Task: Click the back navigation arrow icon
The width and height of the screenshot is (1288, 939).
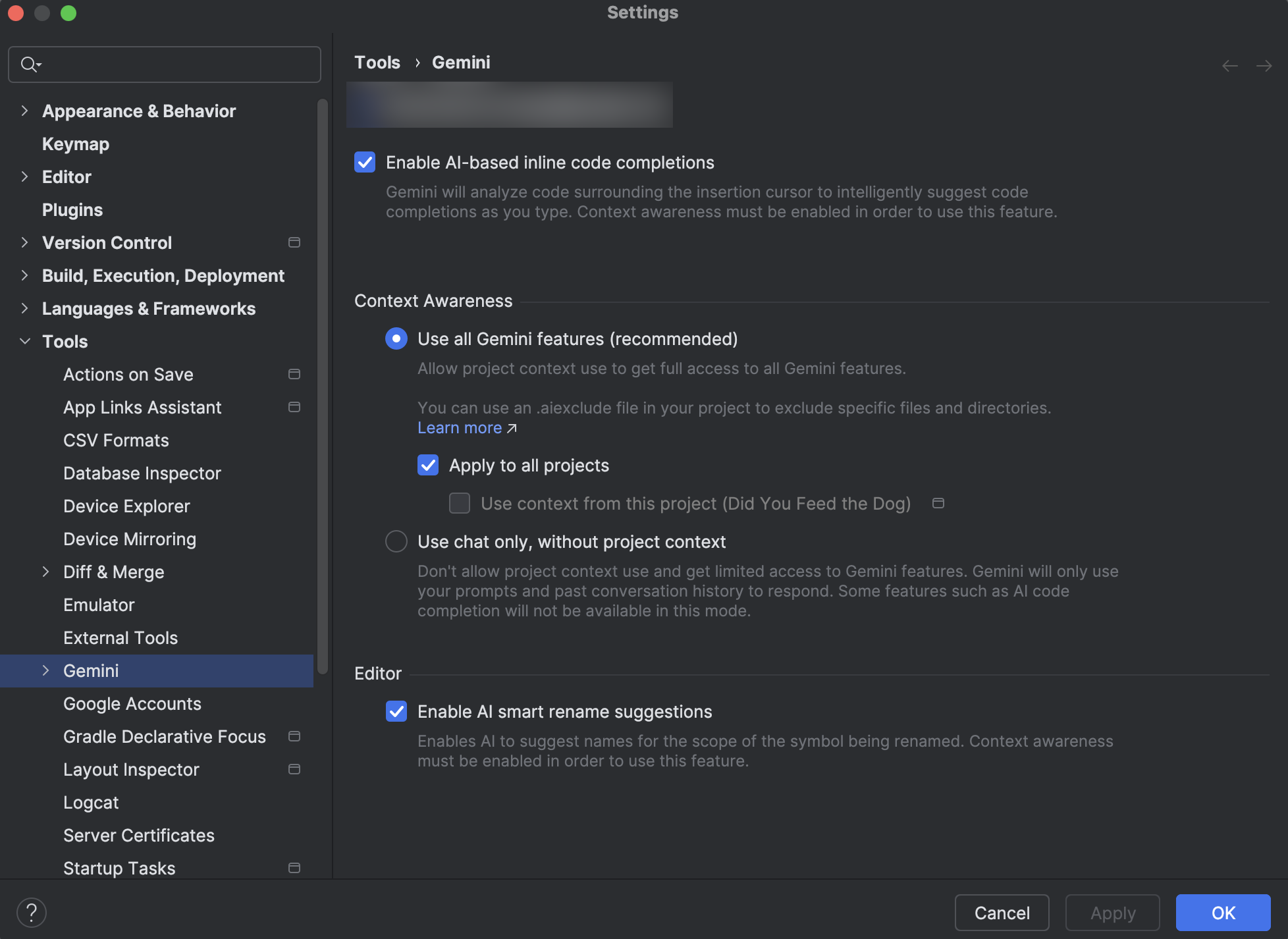Action: click(1229, 66)
